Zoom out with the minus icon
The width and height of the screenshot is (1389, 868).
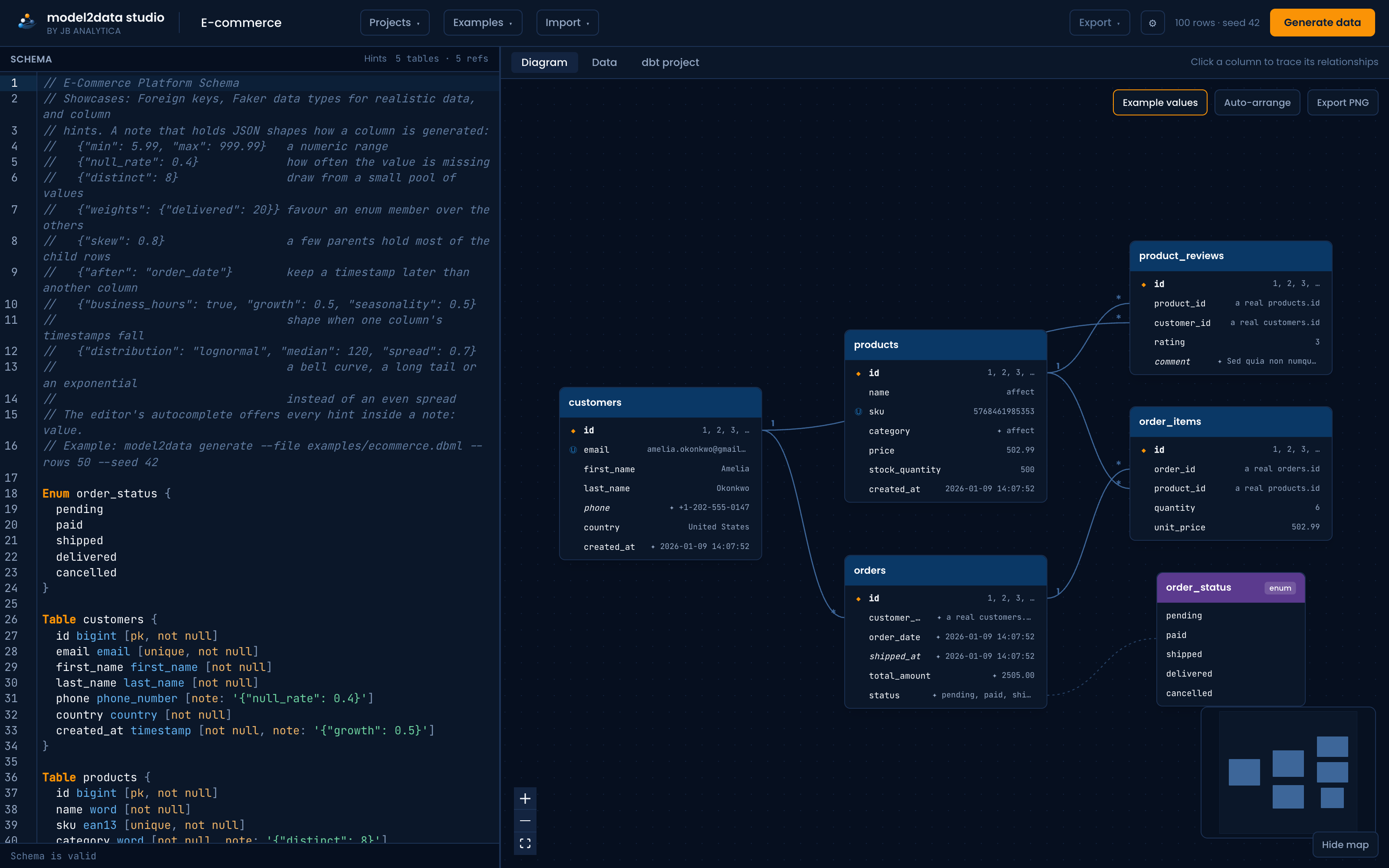(525, 821)
